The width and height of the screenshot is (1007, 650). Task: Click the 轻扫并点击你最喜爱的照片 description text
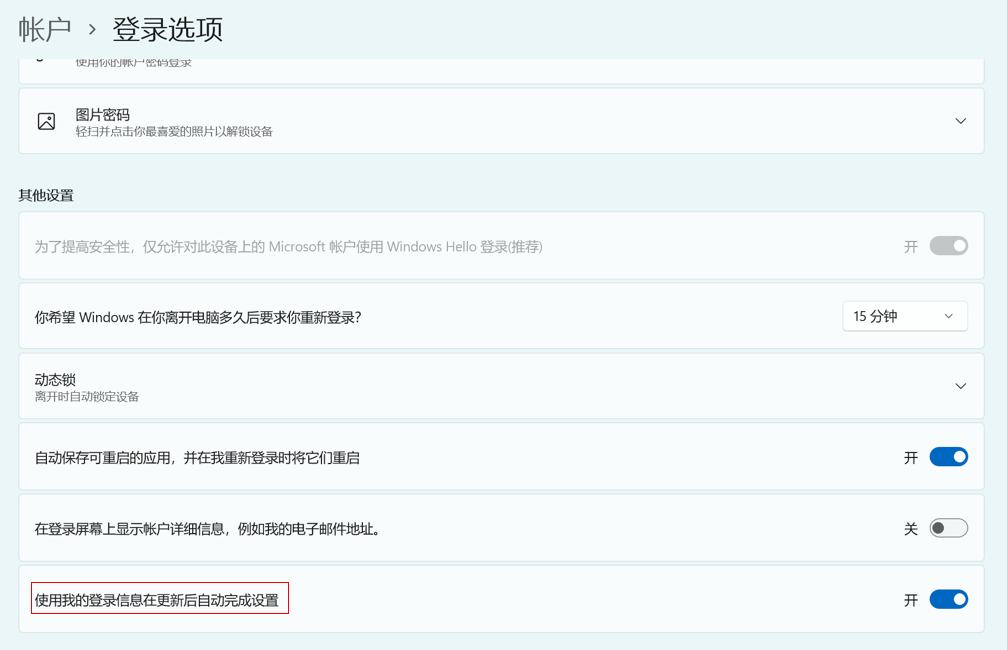click(174, 131)
